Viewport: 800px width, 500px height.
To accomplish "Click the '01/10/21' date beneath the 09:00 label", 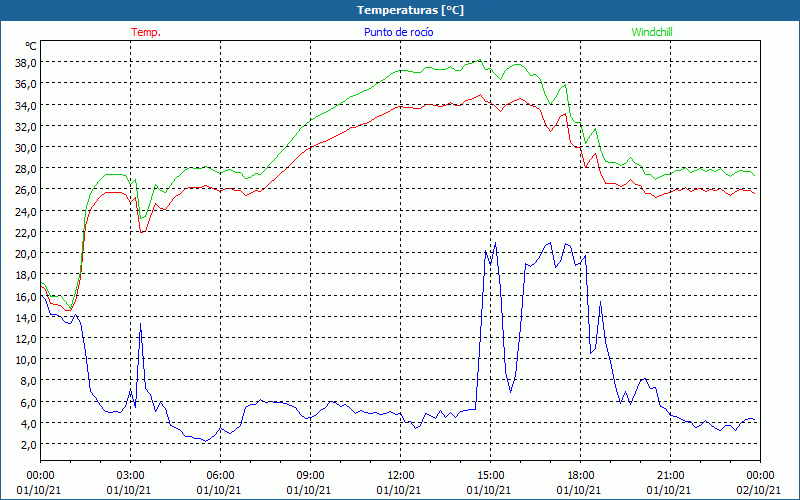I will (309, 490).
